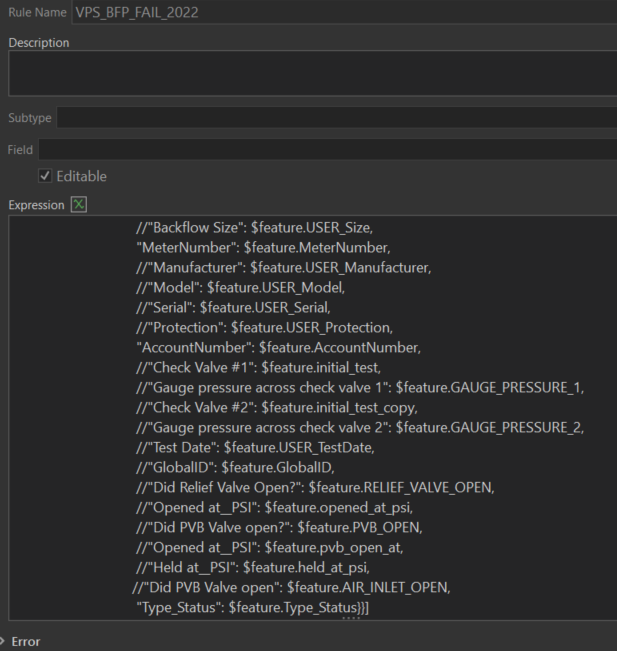Click inside the Description text box
Image resolution: width=617 pixels, height=651 pixels.
coord(312,73)
